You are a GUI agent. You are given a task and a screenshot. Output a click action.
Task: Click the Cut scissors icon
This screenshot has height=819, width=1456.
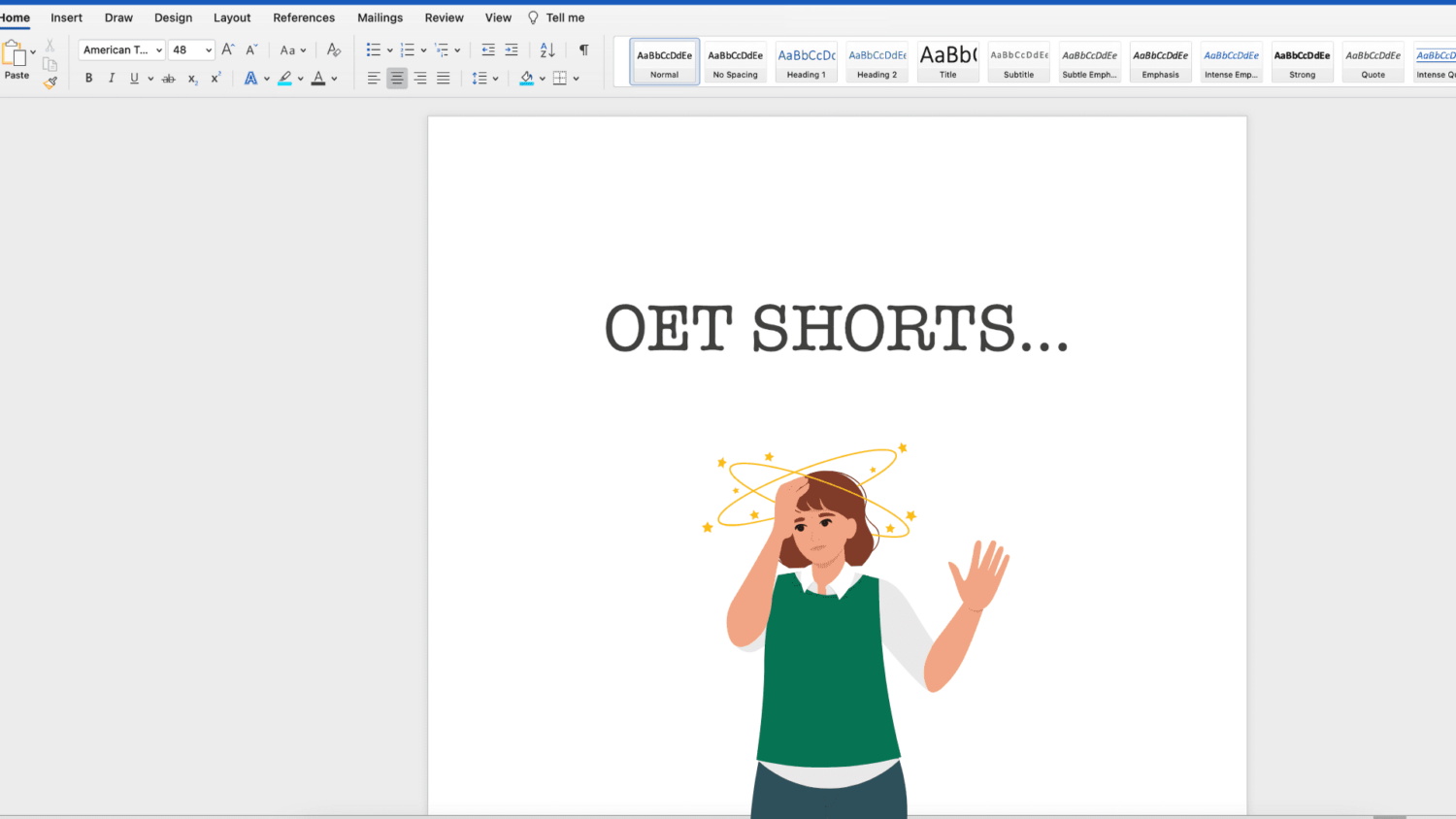point(50,46)
